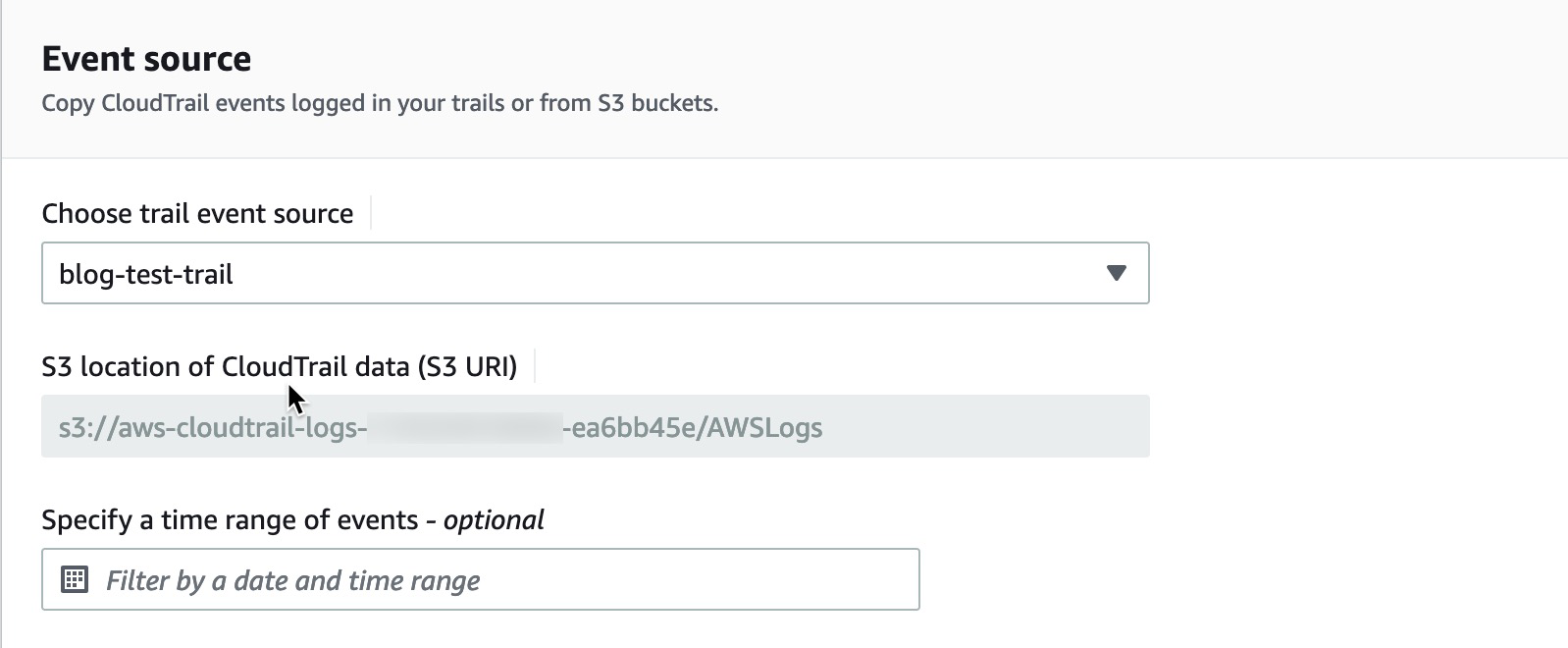
Task: Click divider beside "Choose trail event source"
Action: pos(371,213)
